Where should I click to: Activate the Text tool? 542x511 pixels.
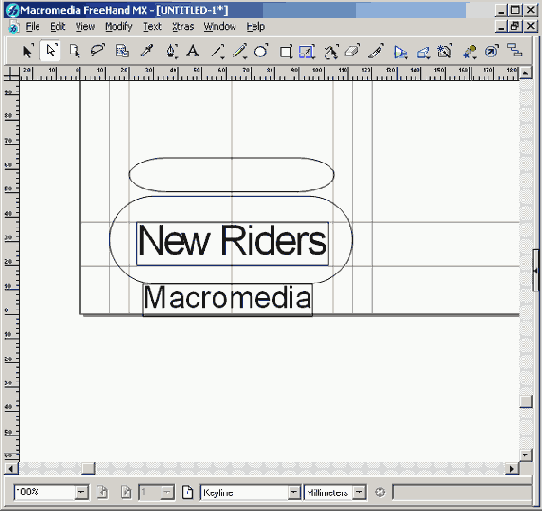click(x=193, y=51)
